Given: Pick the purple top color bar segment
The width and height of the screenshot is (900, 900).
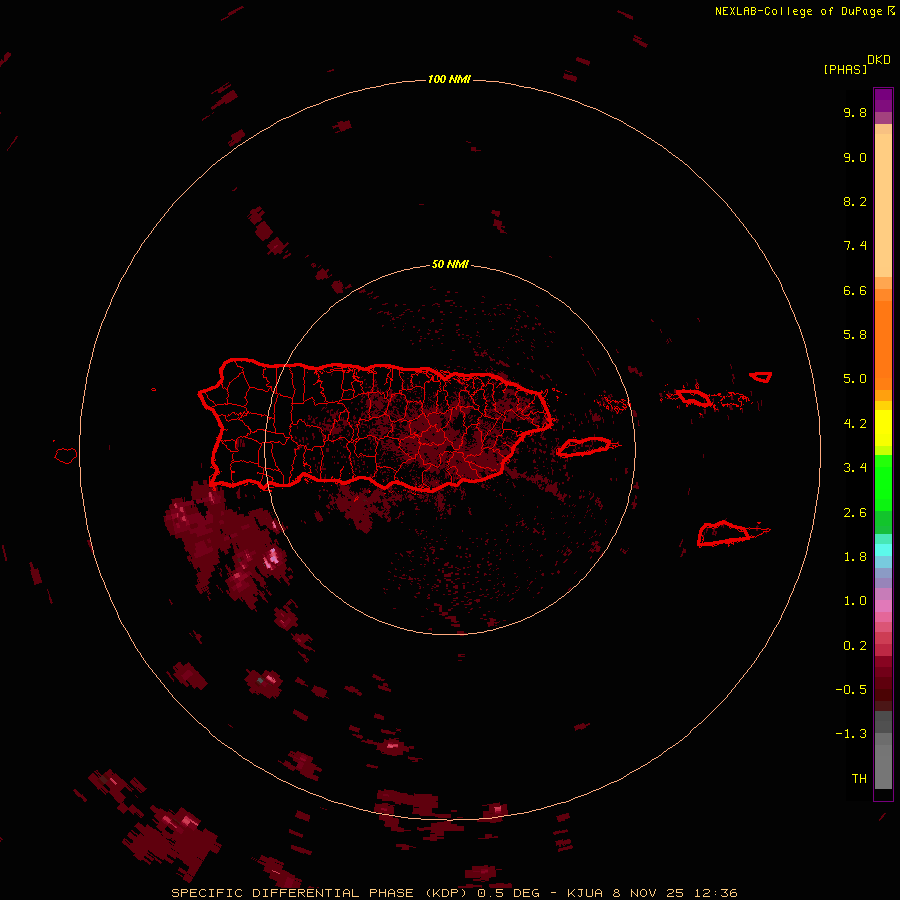Looking at the screenshot, I should 883,100.
